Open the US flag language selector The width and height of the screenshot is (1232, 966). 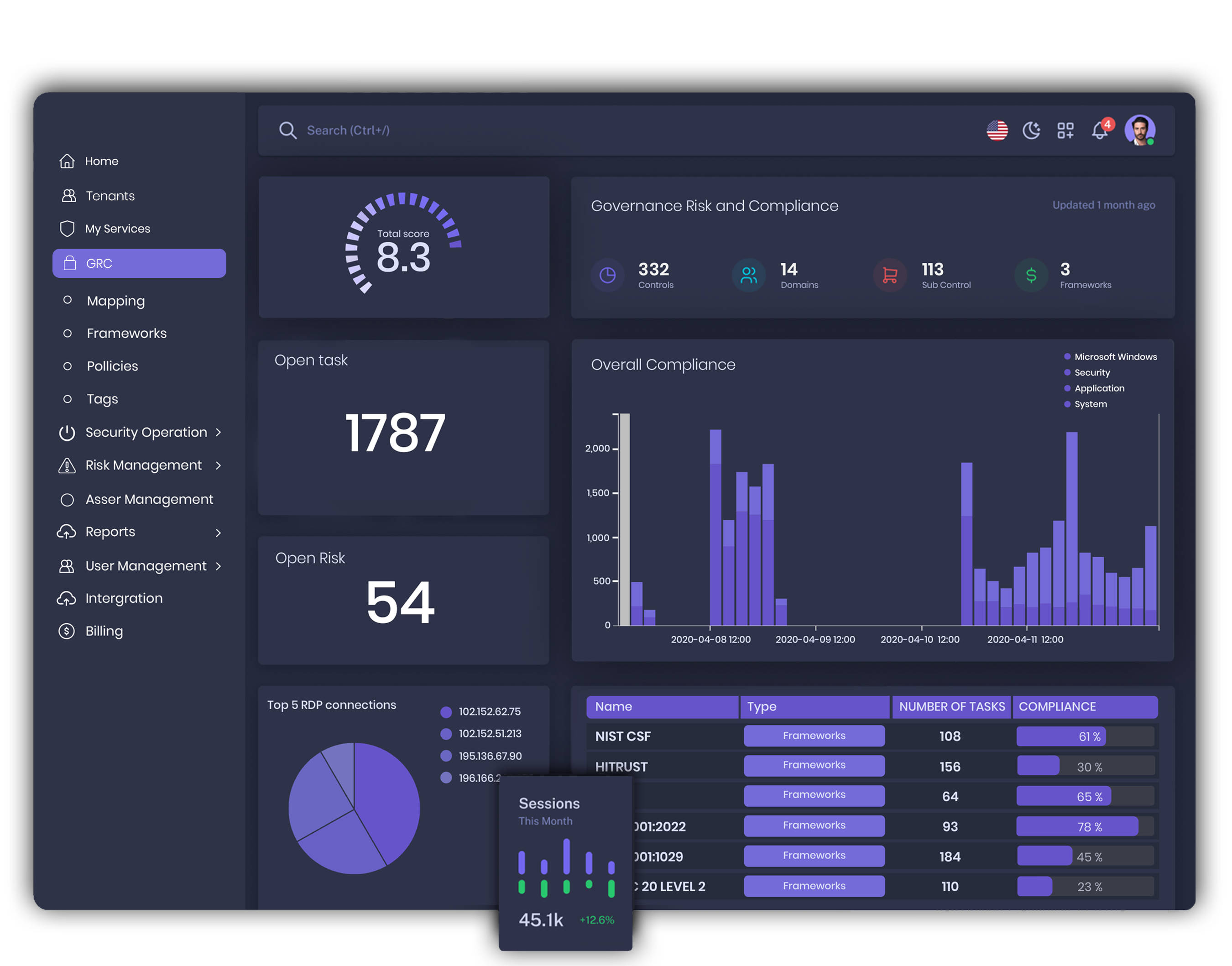point(997,131)
